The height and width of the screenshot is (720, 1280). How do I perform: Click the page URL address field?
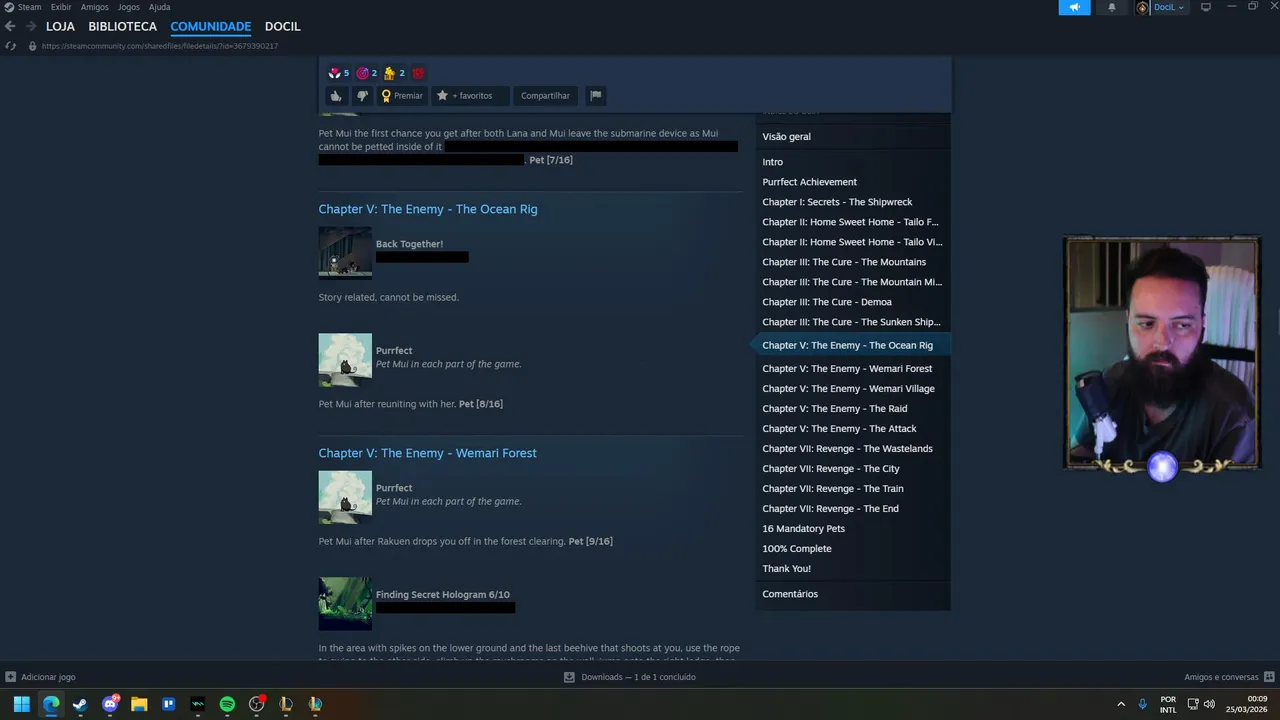(x=160, y=46)
